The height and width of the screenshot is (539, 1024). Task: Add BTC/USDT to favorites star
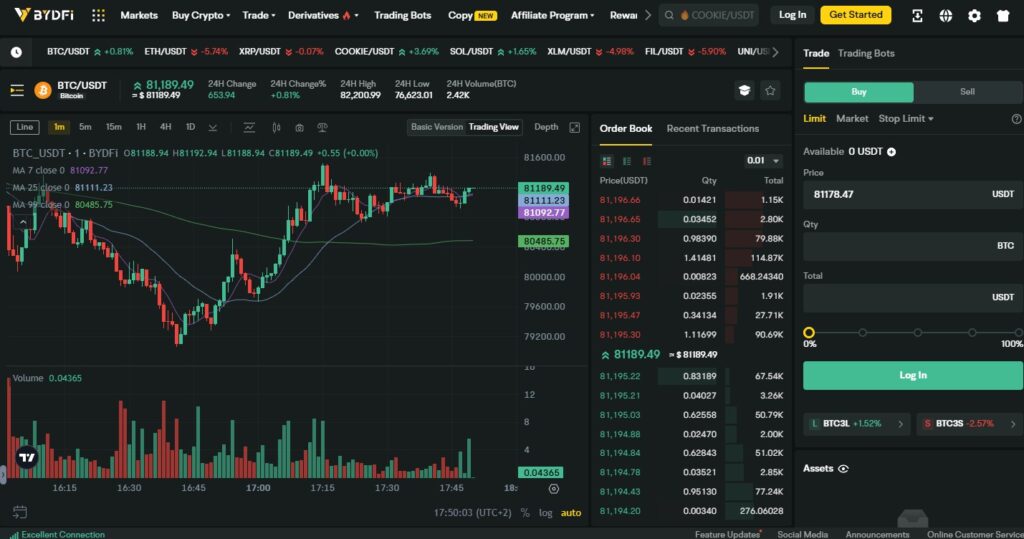pos(770,91)
